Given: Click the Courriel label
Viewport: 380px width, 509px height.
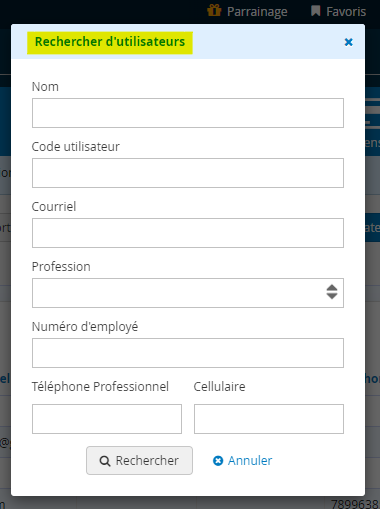Looking at the screenshot, I should 54,206.
